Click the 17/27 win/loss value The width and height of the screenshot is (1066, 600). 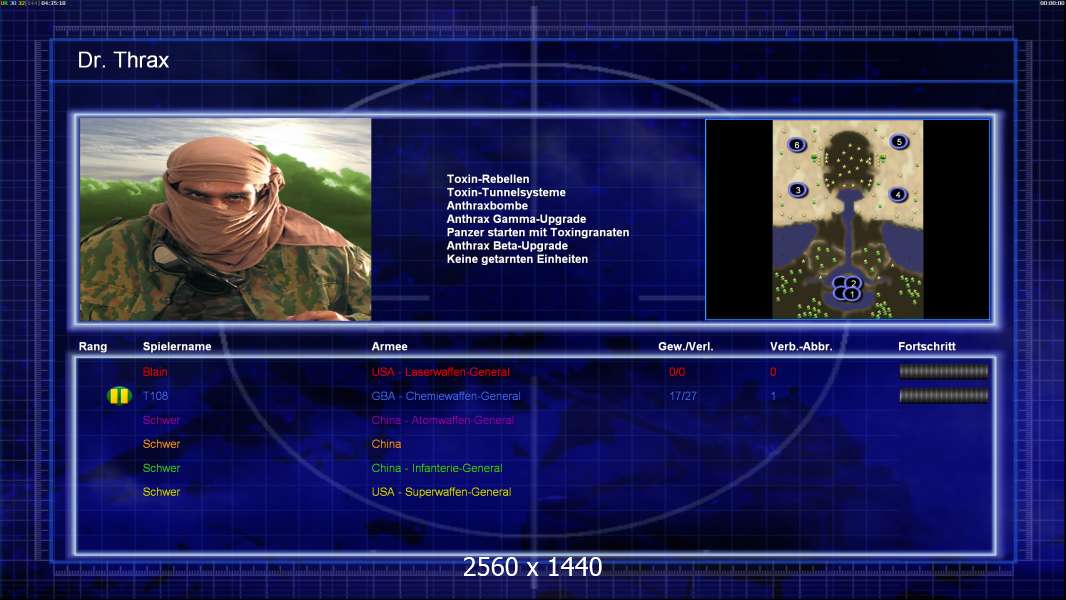[x=683, y=396]
